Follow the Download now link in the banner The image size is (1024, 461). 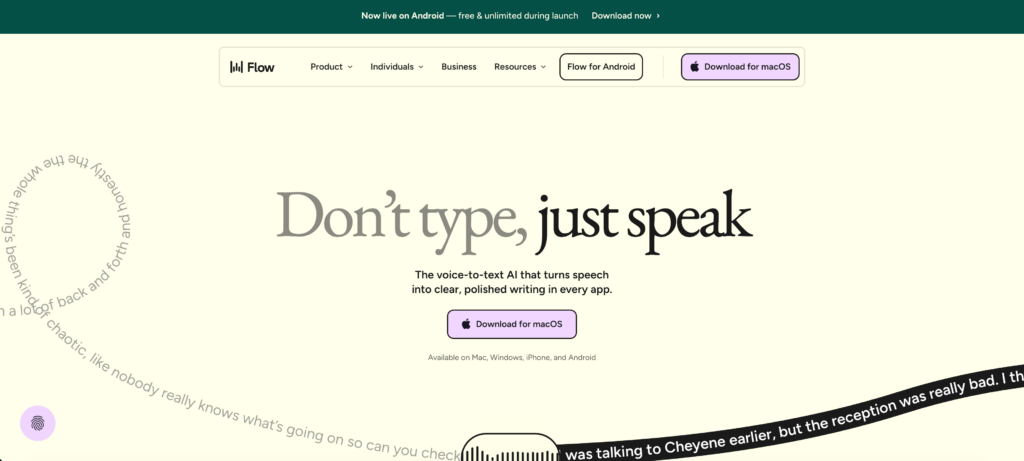point(621,16)
